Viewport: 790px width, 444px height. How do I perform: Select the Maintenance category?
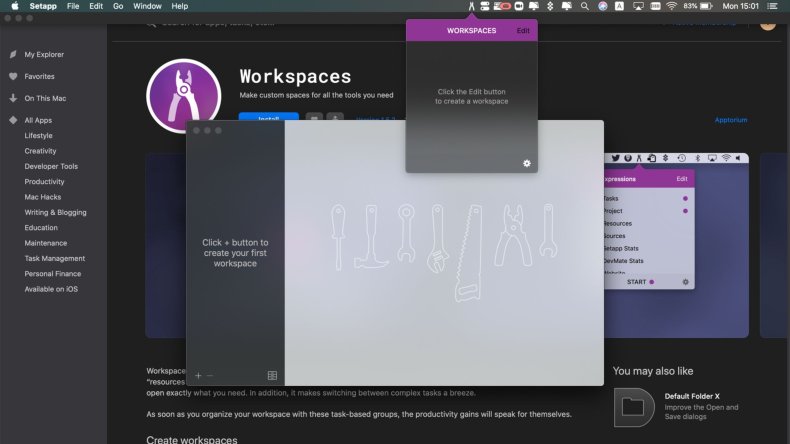pos(45,243)
